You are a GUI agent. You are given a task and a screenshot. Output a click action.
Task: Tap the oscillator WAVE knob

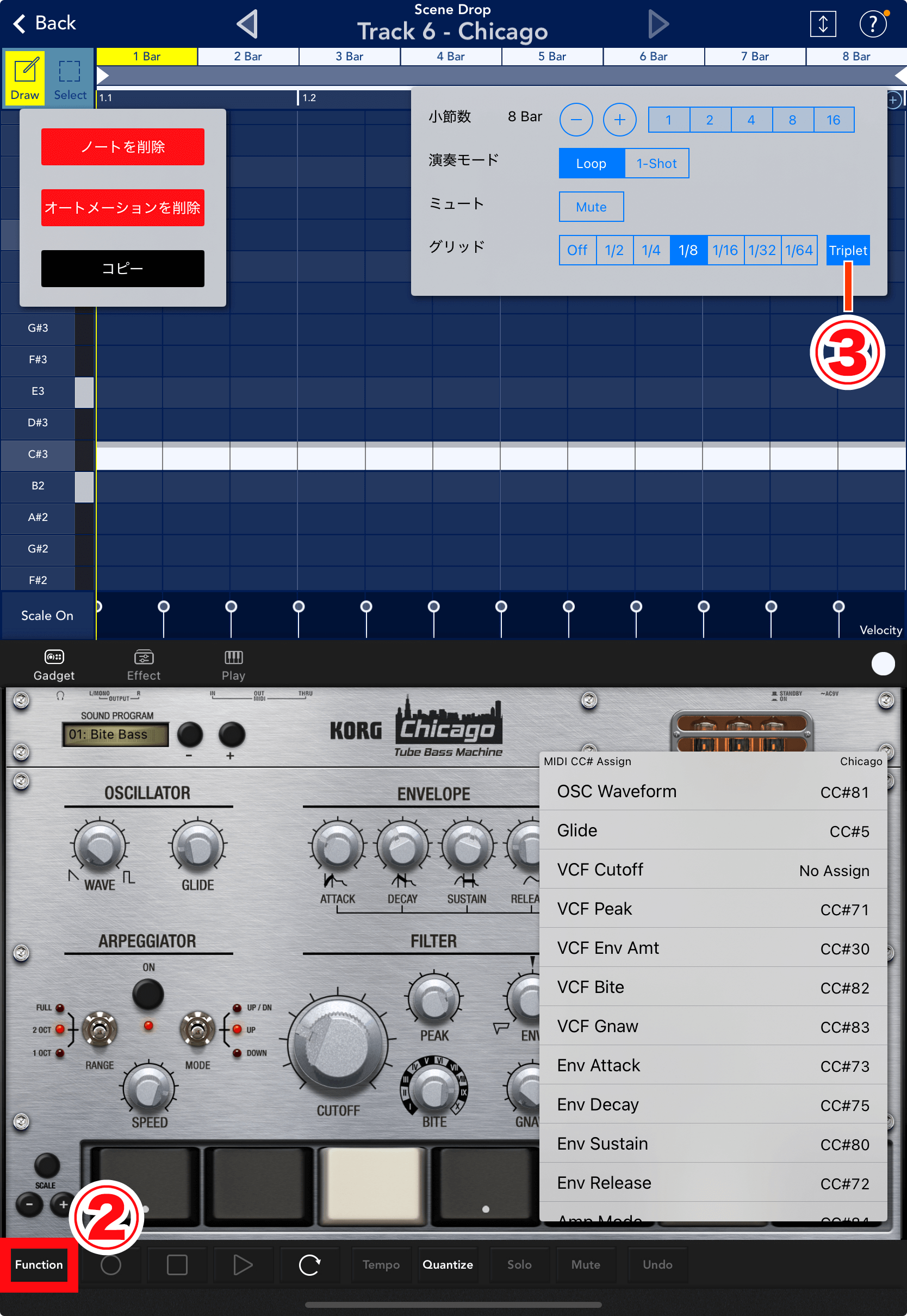point(100,847)
